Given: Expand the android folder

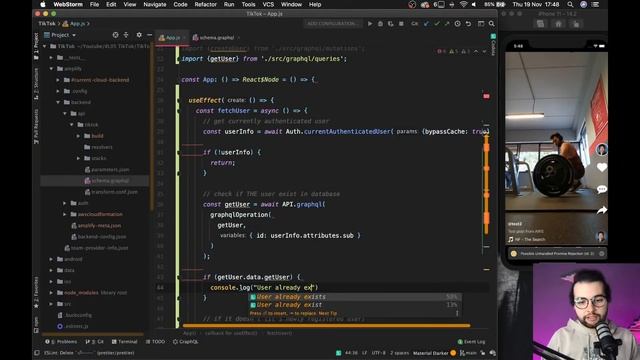Looking at the screenshot, I should tap(51, 259).
